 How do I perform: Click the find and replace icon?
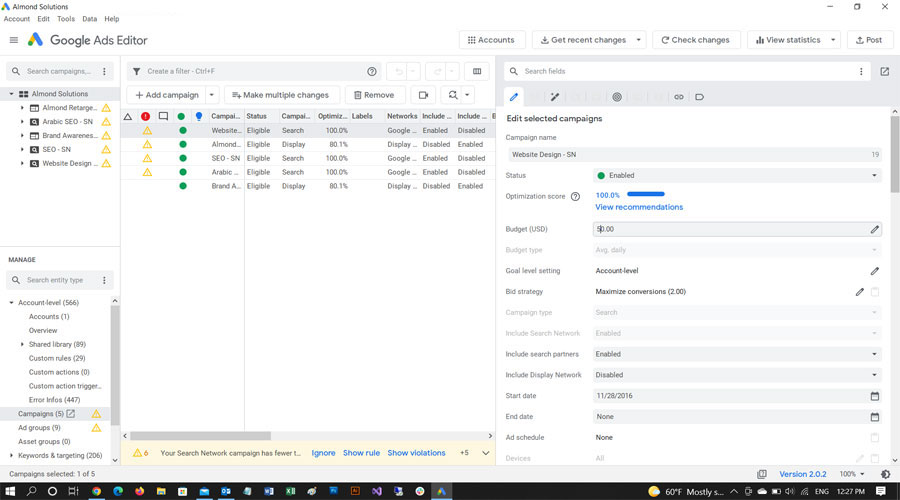(x=453, y=95)
